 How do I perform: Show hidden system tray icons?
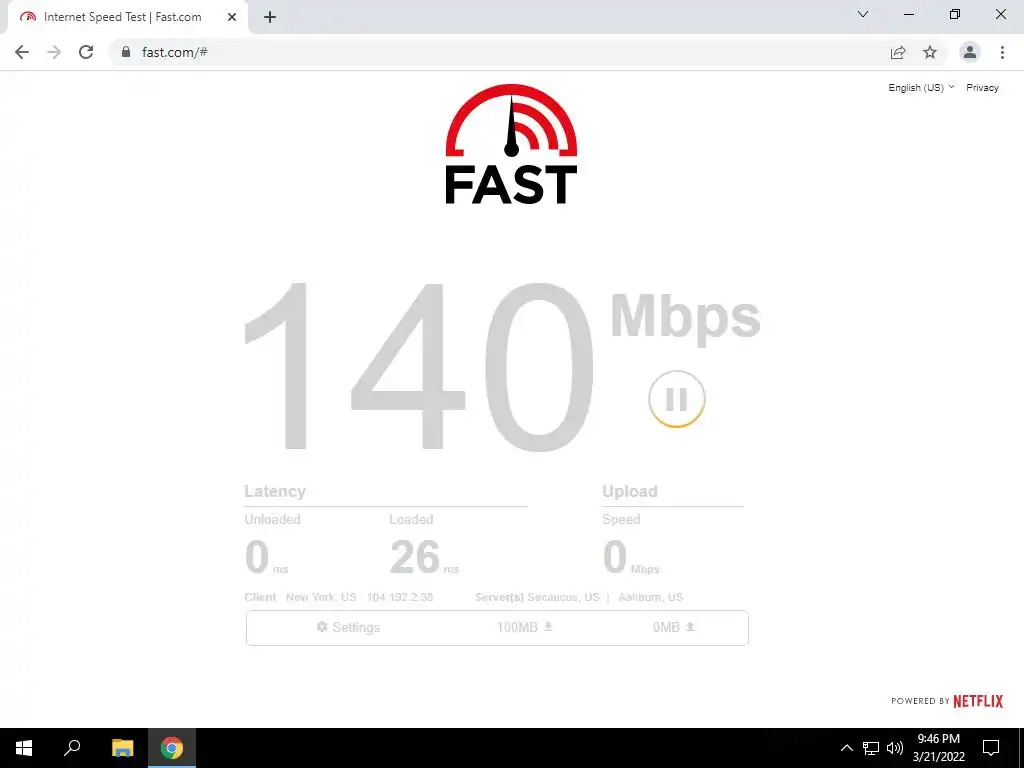tap(846, 748)
